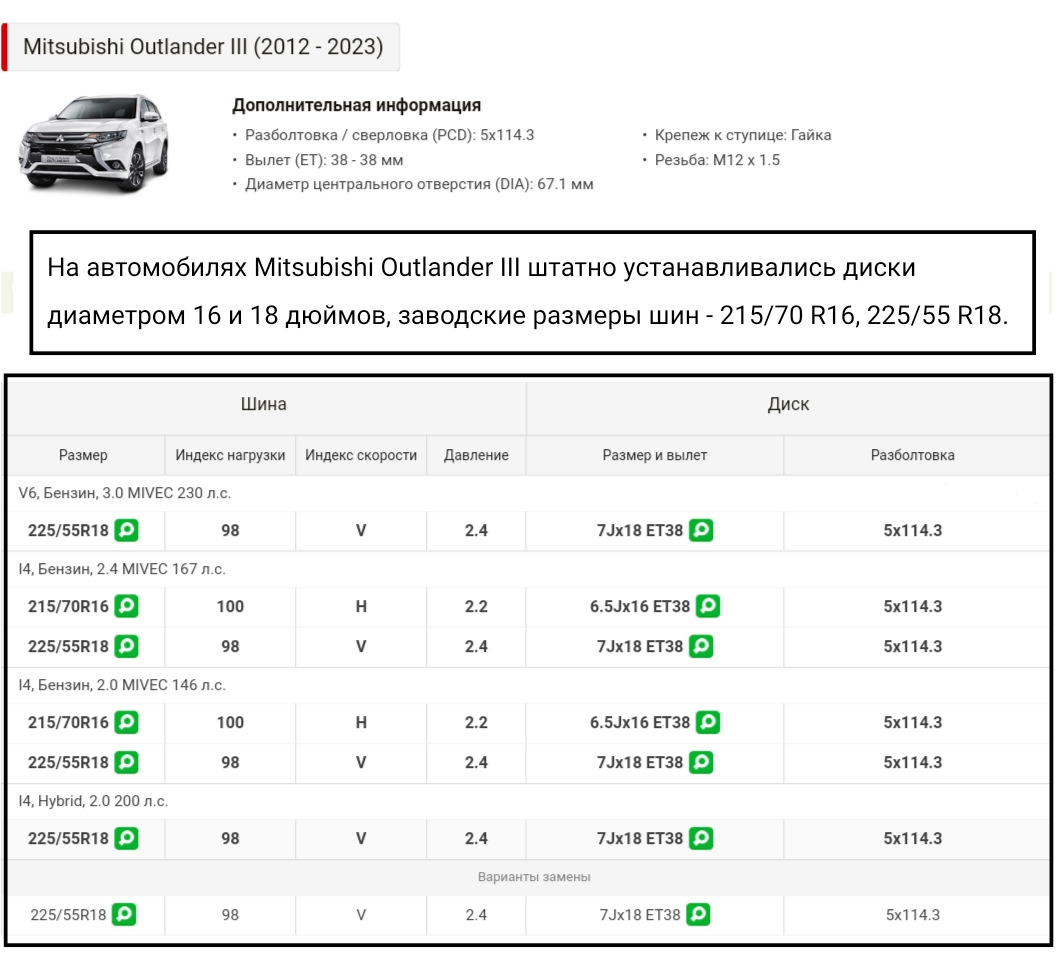1058x955 pixels.
Task: Click the Давление column header
Action: pos(476,455)
